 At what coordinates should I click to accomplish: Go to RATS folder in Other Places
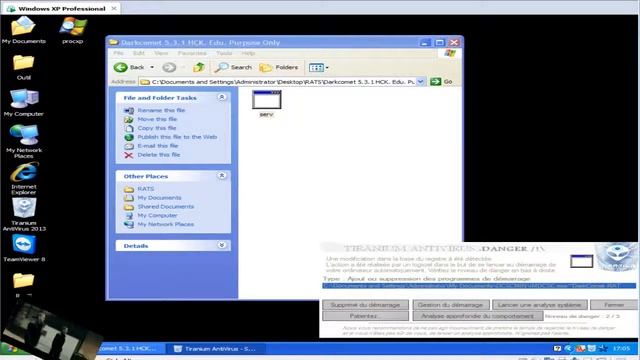[x=146, y=189]
